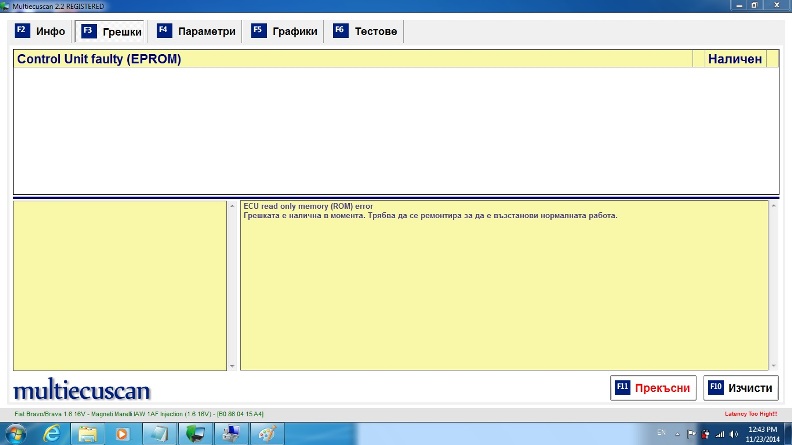Launch Internet Explorer from taskbar
Image resolution: width=792 pixels, height=445 pixels.
pos(52,434)
